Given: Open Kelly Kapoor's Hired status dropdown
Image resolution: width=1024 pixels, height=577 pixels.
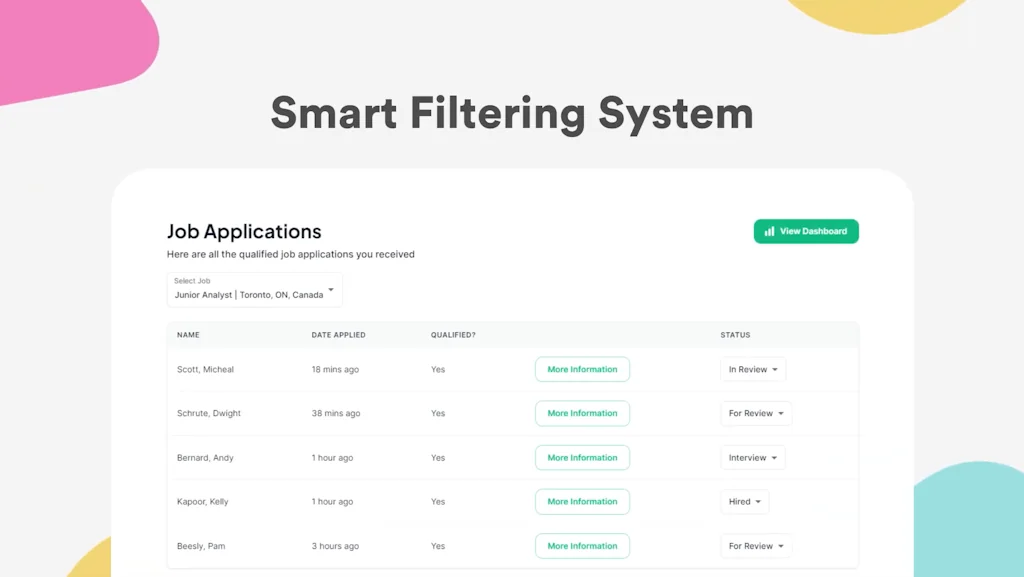Looking at the screenshot, I should (744, 502).
